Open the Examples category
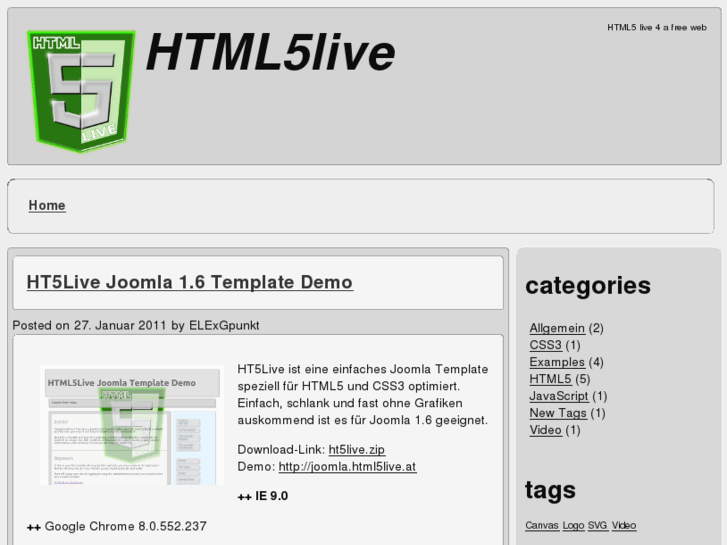727x545 pixels. pyautogui.click(x=557, y=362)
